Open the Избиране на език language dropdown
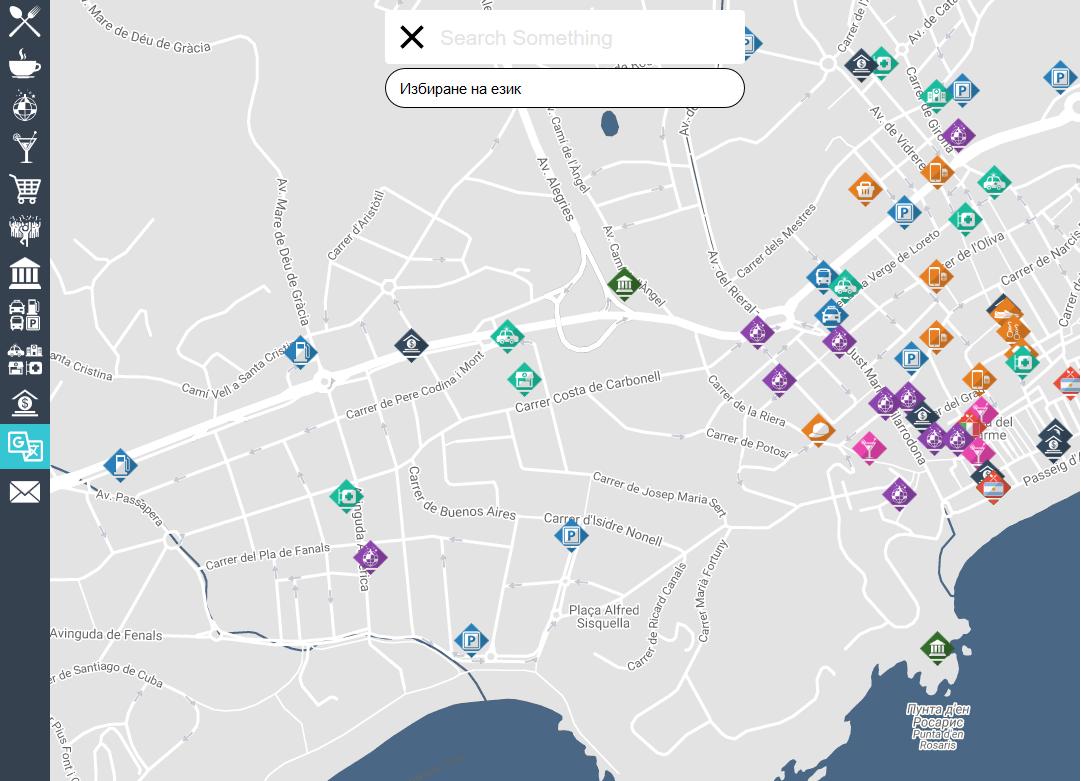 (565, 88)
